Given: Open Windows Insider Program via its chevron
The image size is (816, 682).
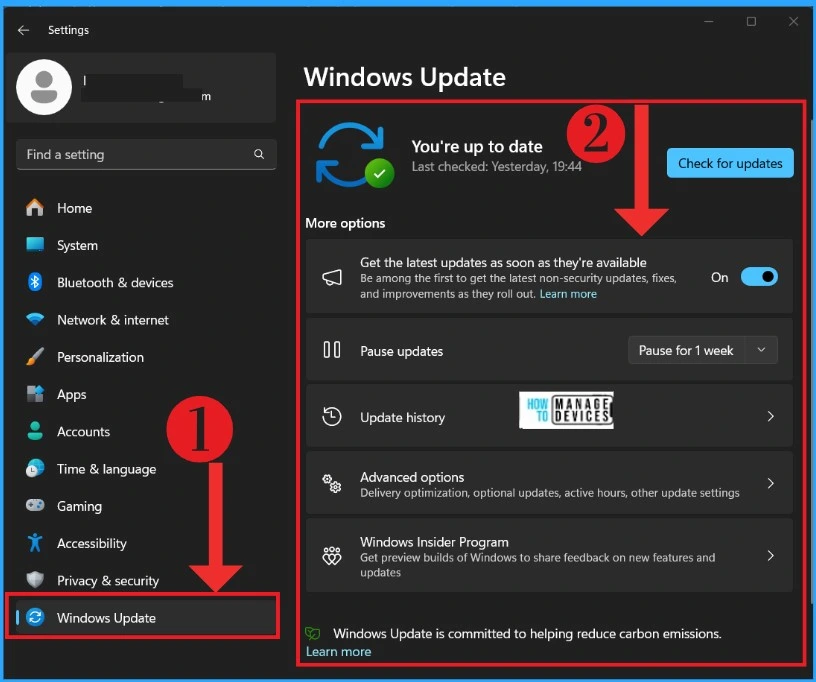Looking at the screenshot, I should (771, 556).
